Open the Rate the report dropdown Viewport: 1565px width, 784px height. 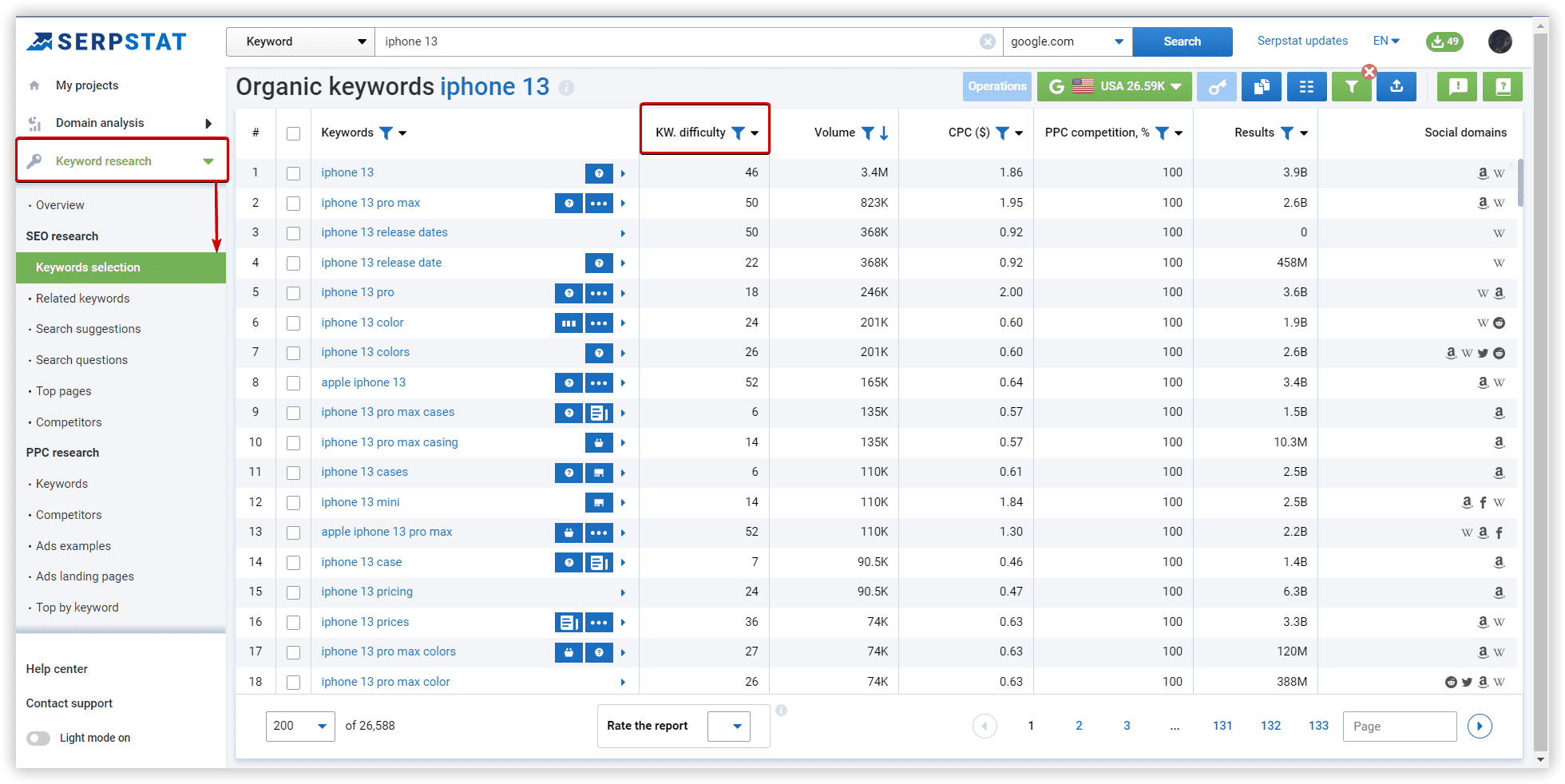(729, 726)
